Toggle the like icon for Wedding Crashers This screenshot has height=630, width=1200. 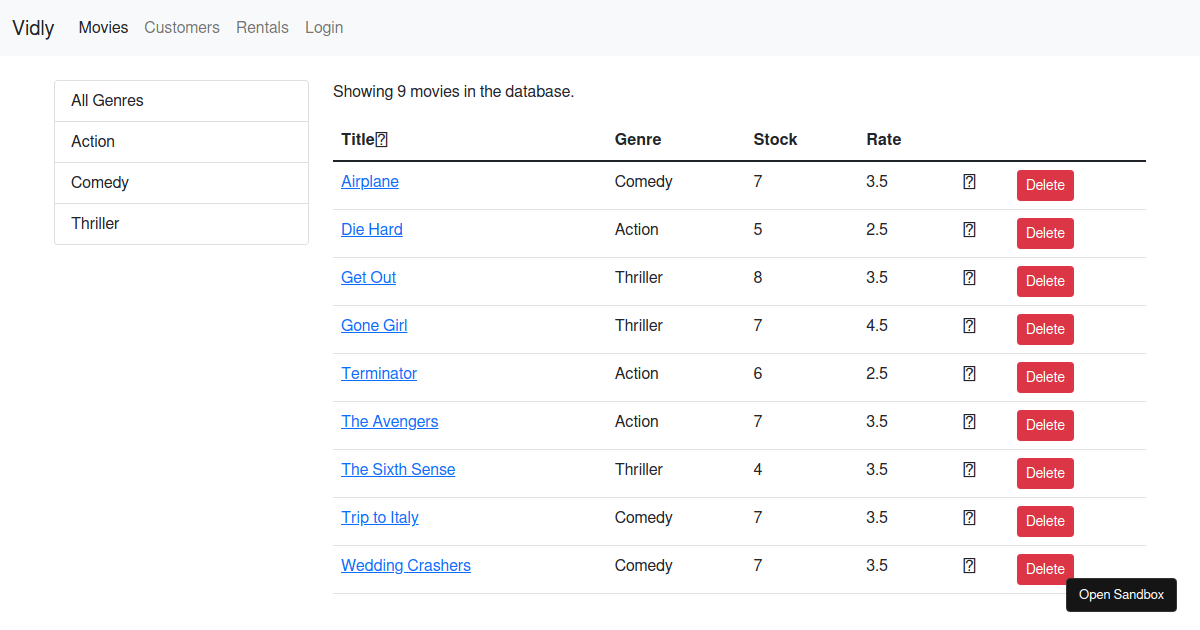click(x=969, y=566)
